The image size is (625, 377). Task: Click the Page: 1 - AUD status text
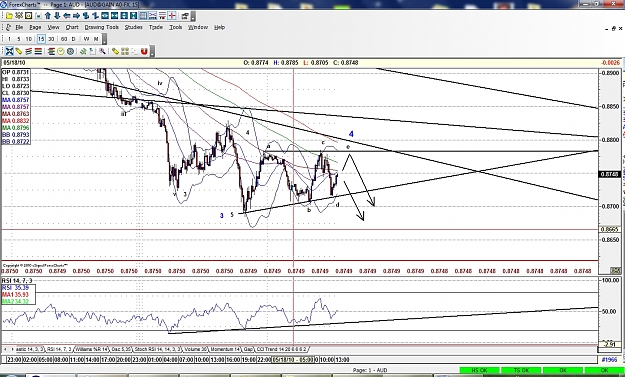click(x=369, y=370)
